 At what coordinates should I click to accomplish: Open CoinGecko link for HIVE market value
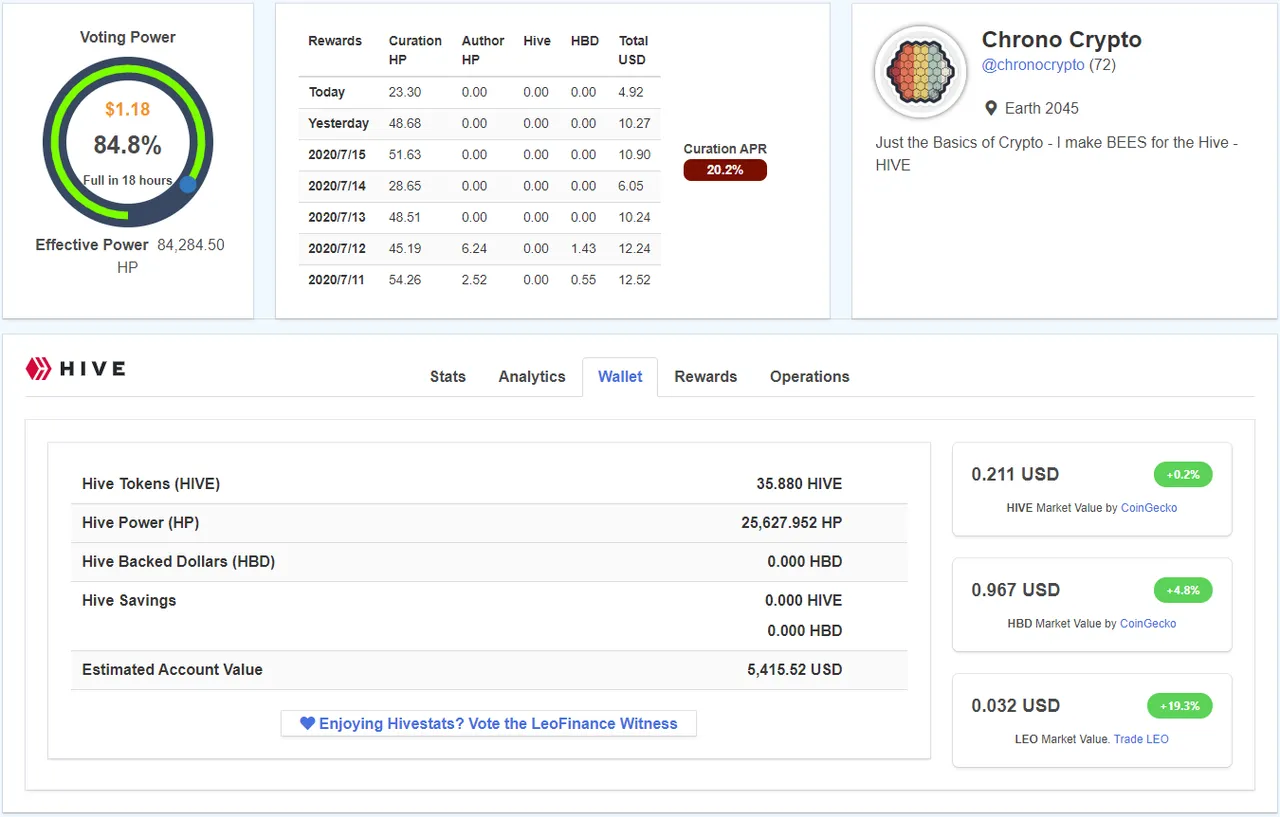click(x=1149, y=508)
